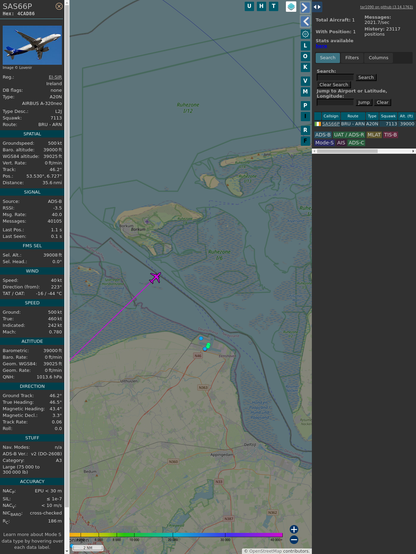Sort table by Route column
416x554 pixels.
pos(353,116)
